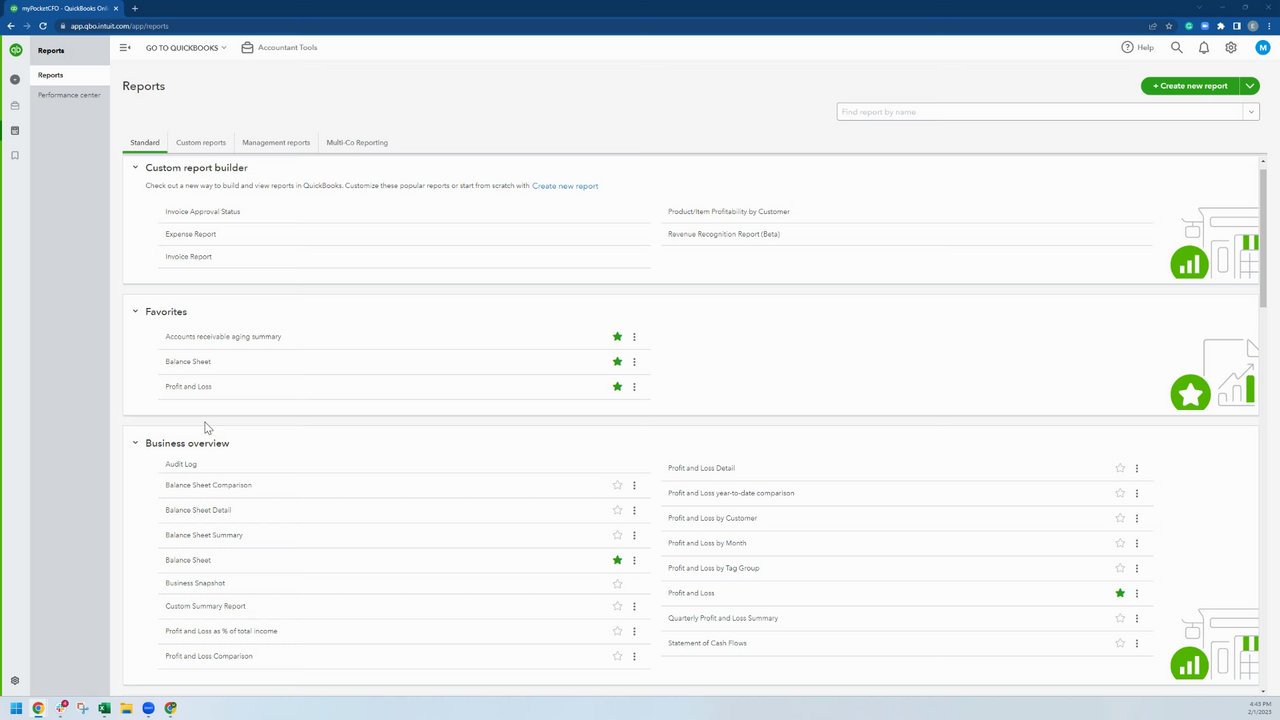Click the browser address bar
Viewport: 1280px width, 720px height.
[x=600, y=26]
